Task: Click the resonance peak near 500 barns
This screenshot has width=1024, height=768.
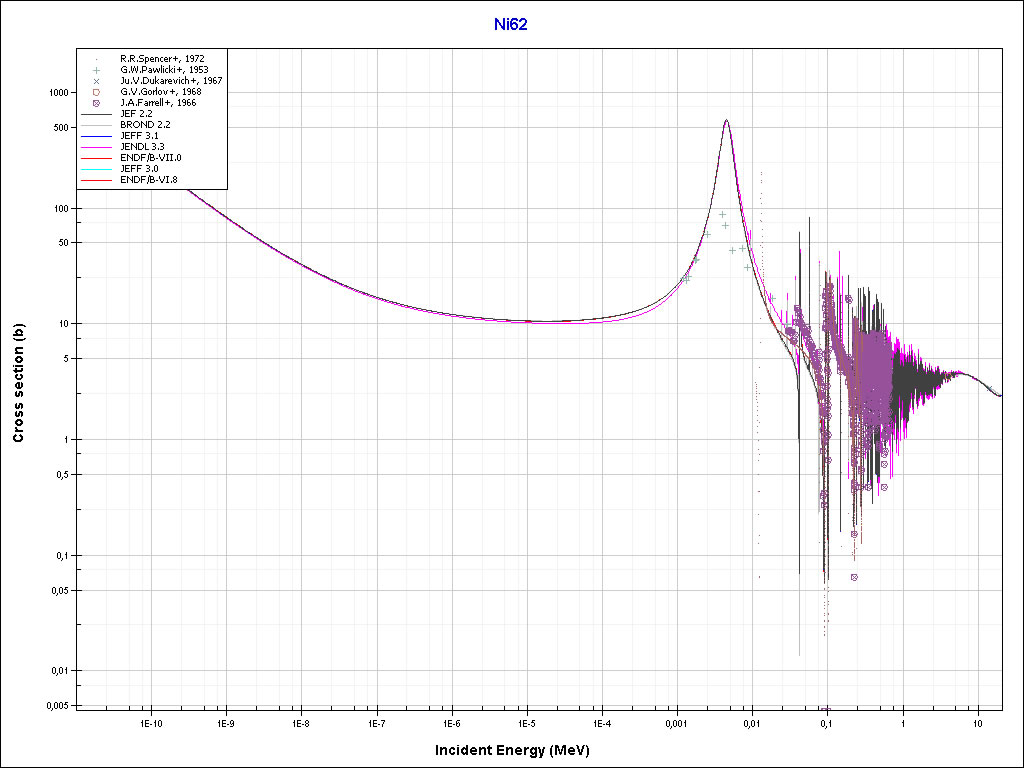Action: [x=726, y=122]
